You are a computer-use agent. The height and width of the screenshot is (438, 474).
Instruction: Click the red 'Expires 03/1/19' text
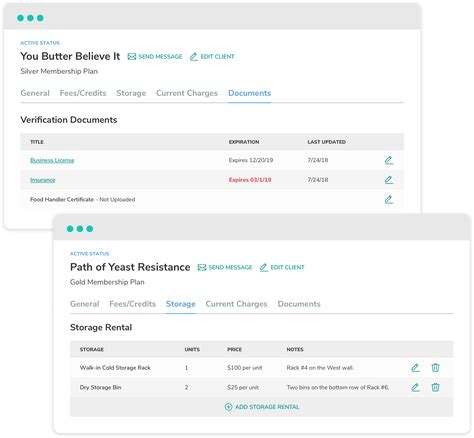[250, 180]
